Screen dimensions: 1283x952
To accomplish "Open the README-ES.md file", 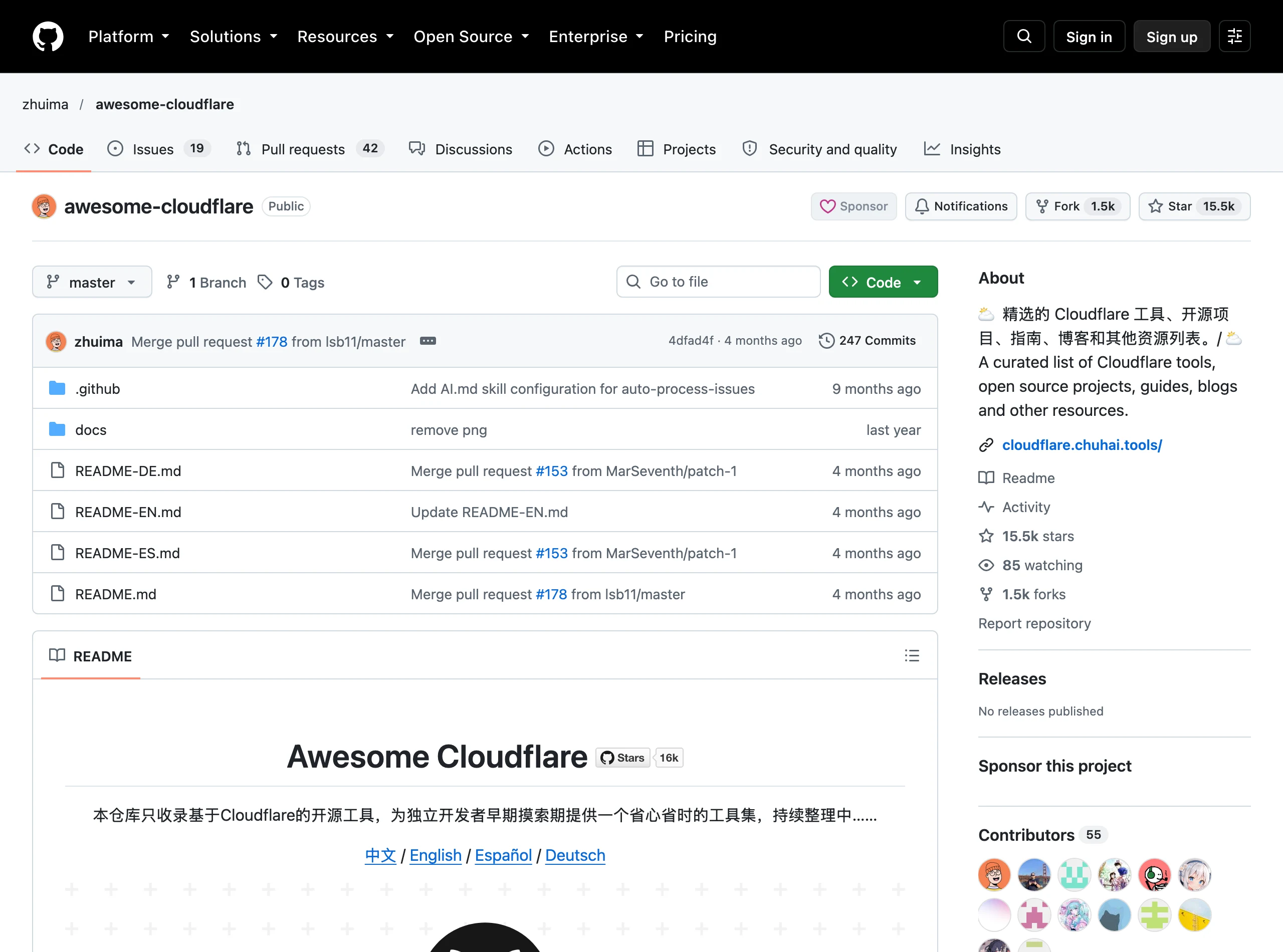I will tap(127, 553).
